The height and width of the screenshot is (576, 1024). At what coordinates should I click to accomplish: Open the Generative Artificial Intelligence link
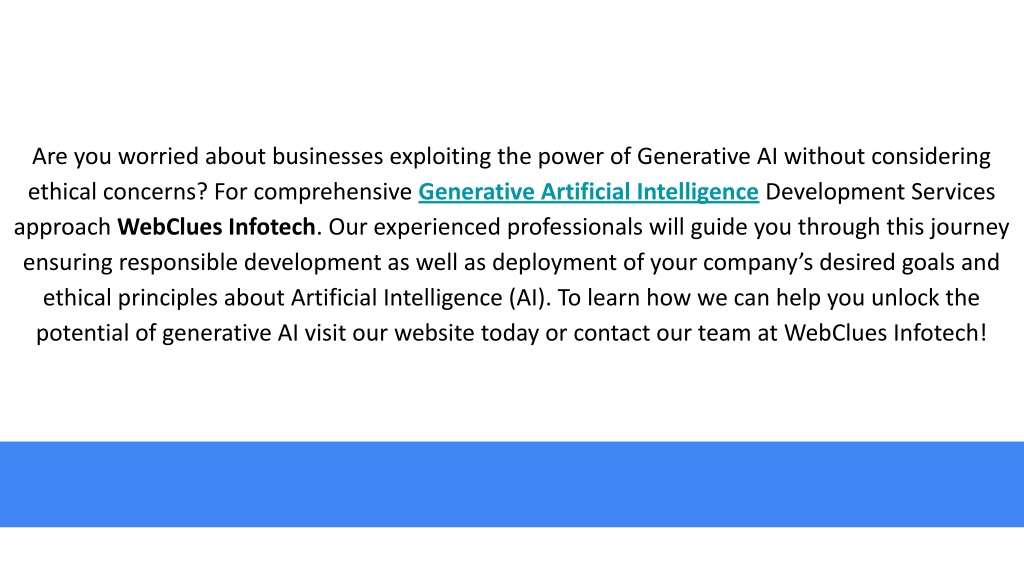tap(588, 192)
